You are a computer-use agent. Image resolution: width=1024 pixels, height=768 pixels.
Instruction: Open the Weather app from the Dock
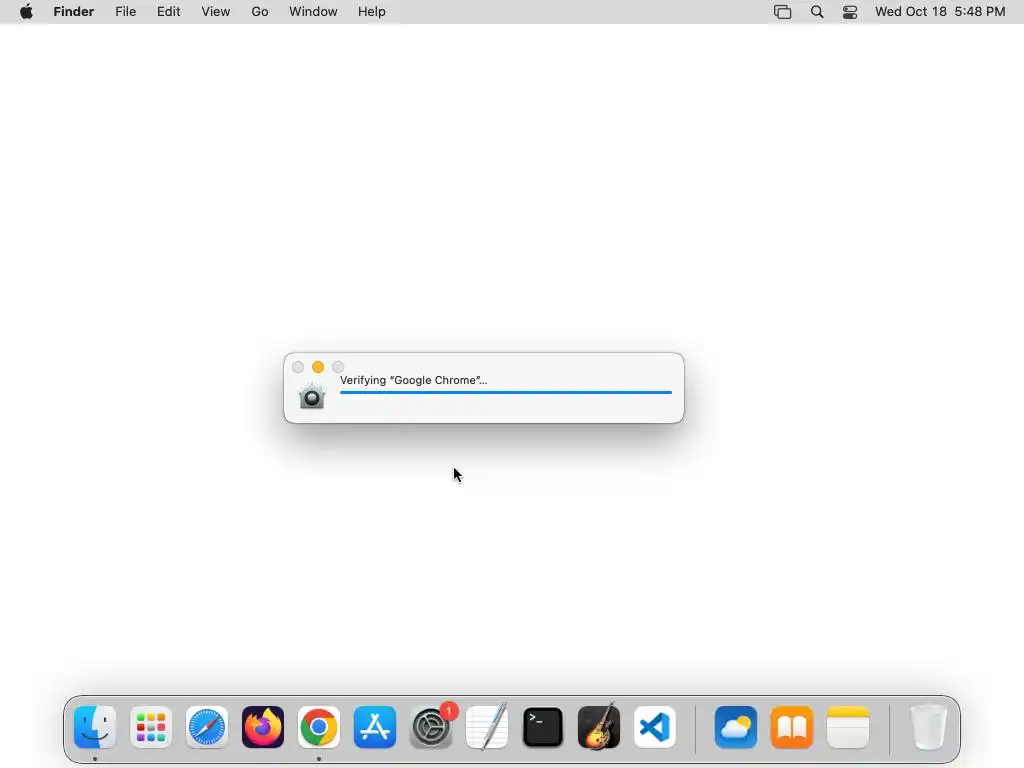coord(736,727)
